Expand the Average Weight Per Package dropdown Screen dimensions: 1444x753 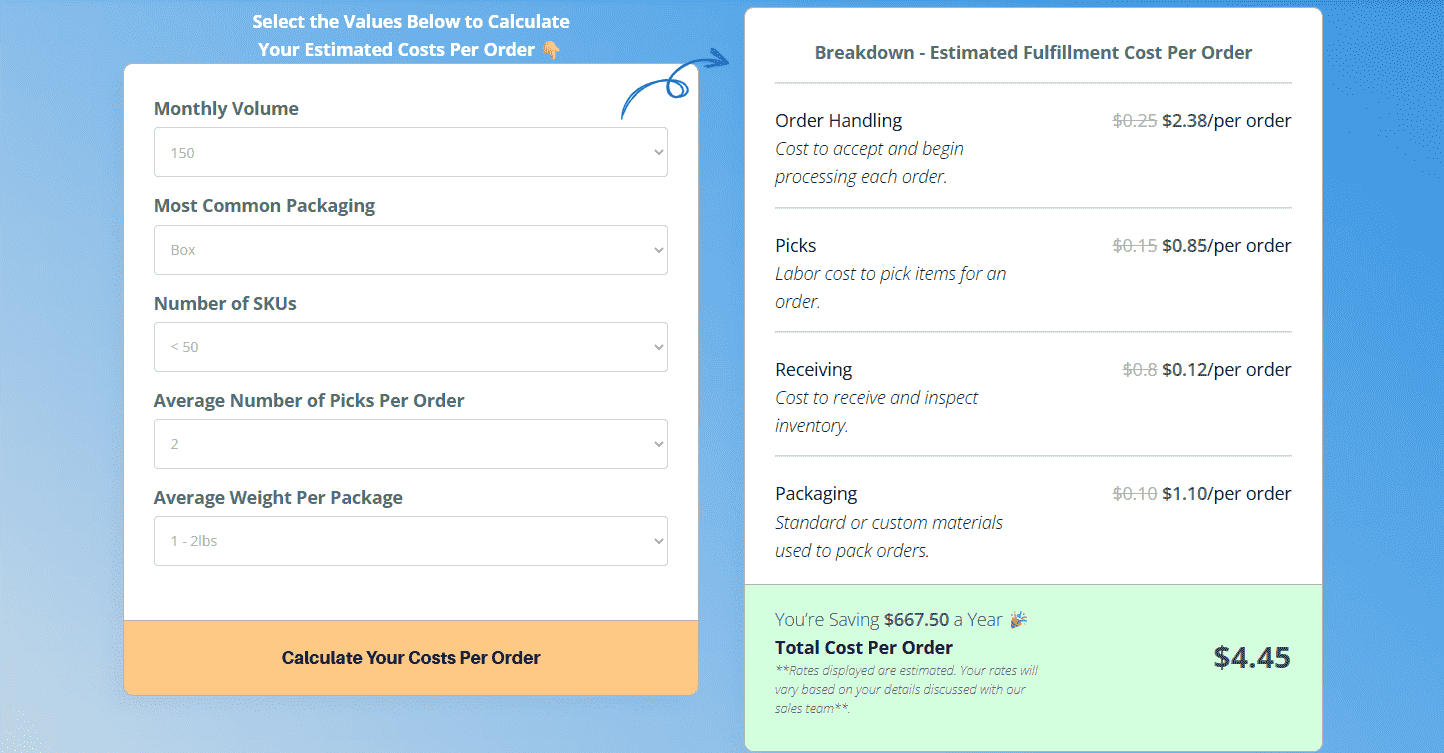(410, 541)
